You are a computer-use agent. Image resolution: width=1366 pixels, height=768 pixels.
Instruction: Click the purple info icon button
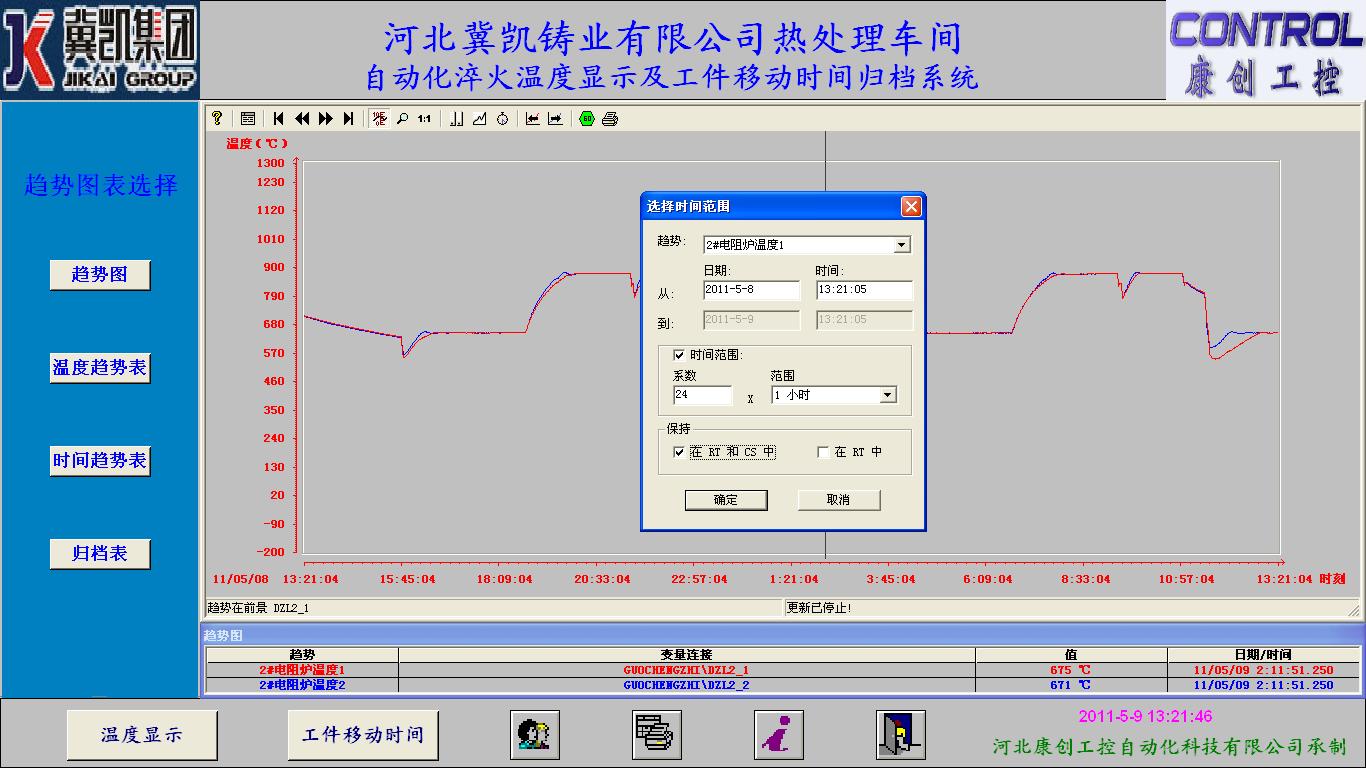click(x=779, y=735)
